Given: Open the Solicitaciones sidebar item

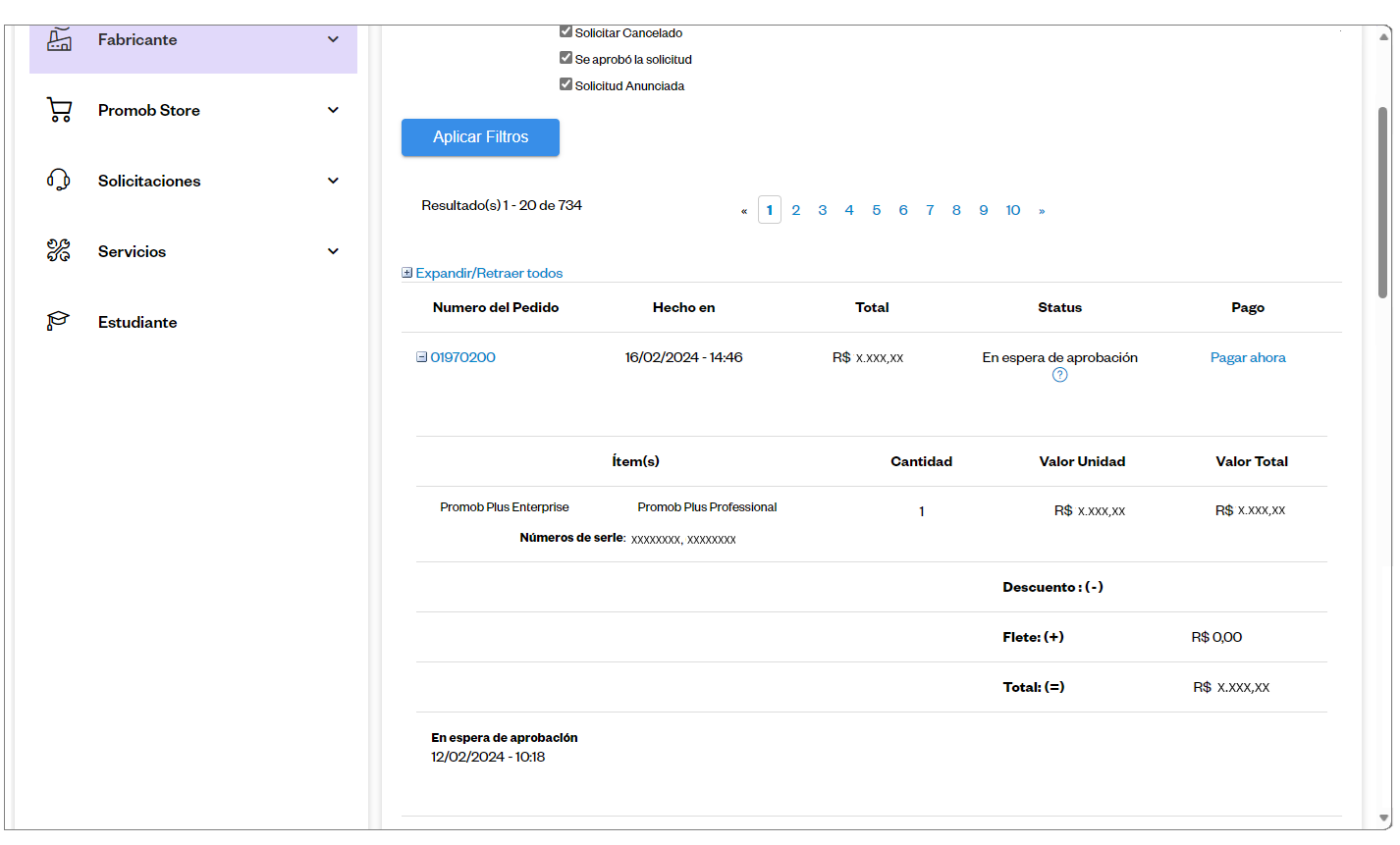Looking at the screenshot, I should point(193,181).
